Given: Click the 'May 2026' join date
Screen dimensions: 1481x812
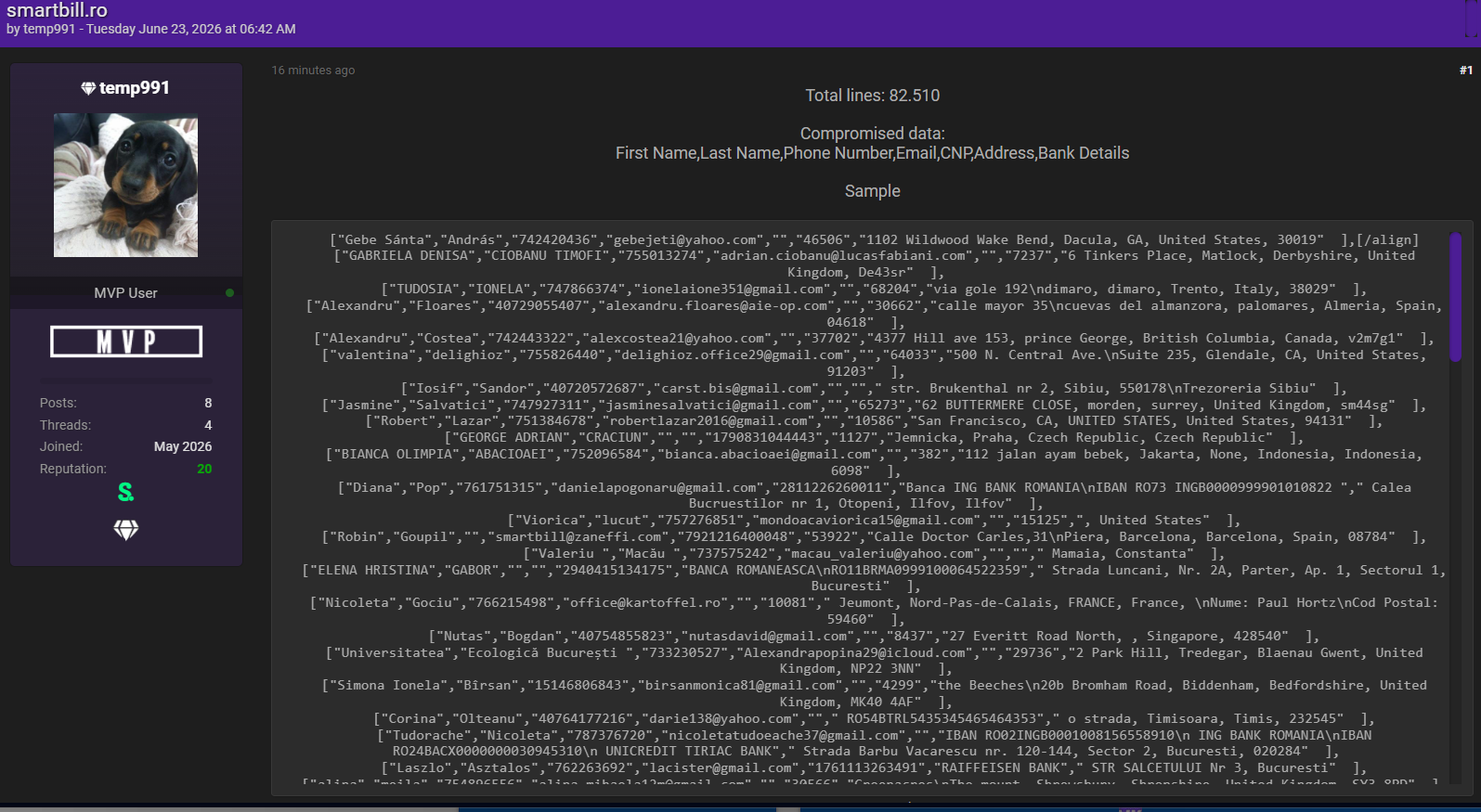Looking at the screenshot, I should (183, 446).
